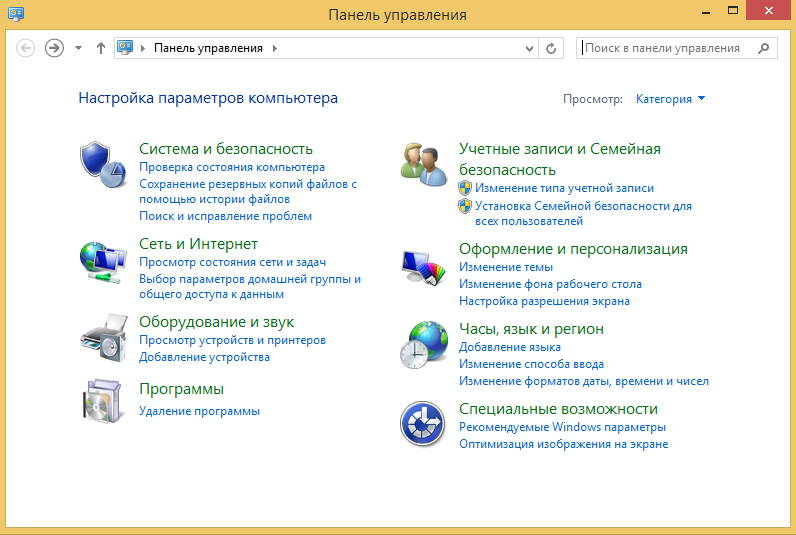This screenshot has height=535, width=796.
Task: Expand the chevron before 'Панель управления' breadcrumb
Action: (143, 48)
